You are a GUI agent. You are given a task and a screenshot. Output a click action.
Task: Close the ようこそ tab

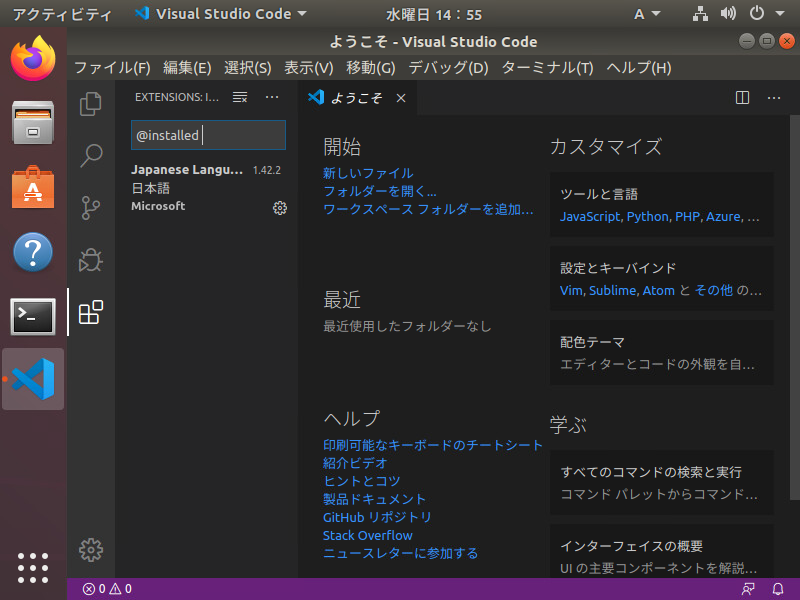[x=401, y=98]
